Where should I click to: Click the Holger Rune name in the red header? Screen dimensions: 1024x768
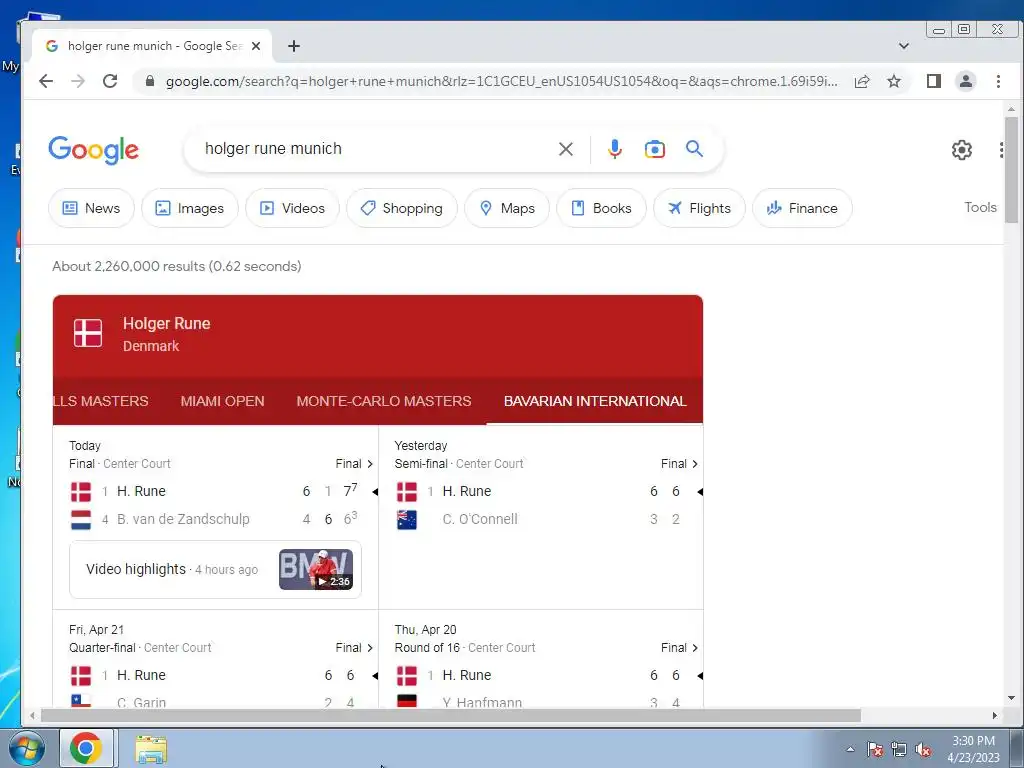click(167, 323)
